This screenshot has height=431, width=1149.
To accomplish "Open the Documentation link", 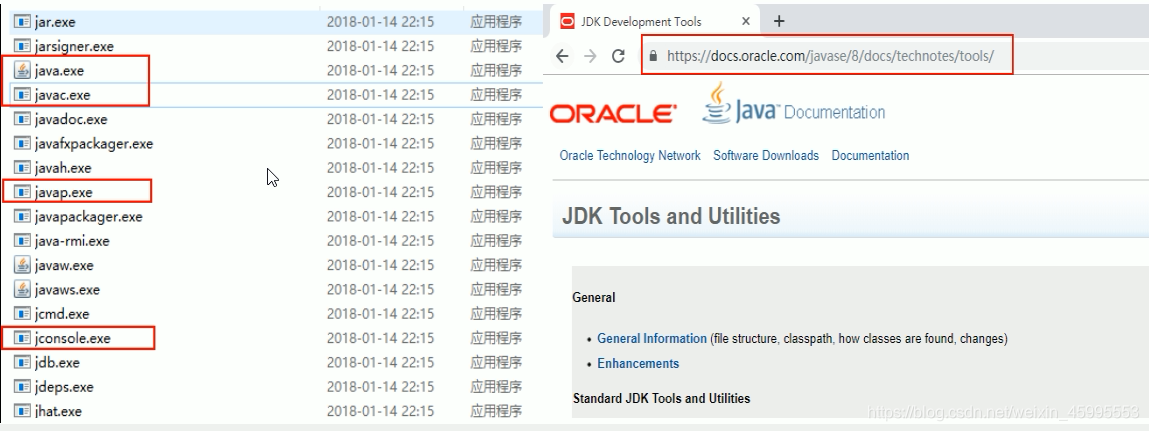I will coord(870,155).
